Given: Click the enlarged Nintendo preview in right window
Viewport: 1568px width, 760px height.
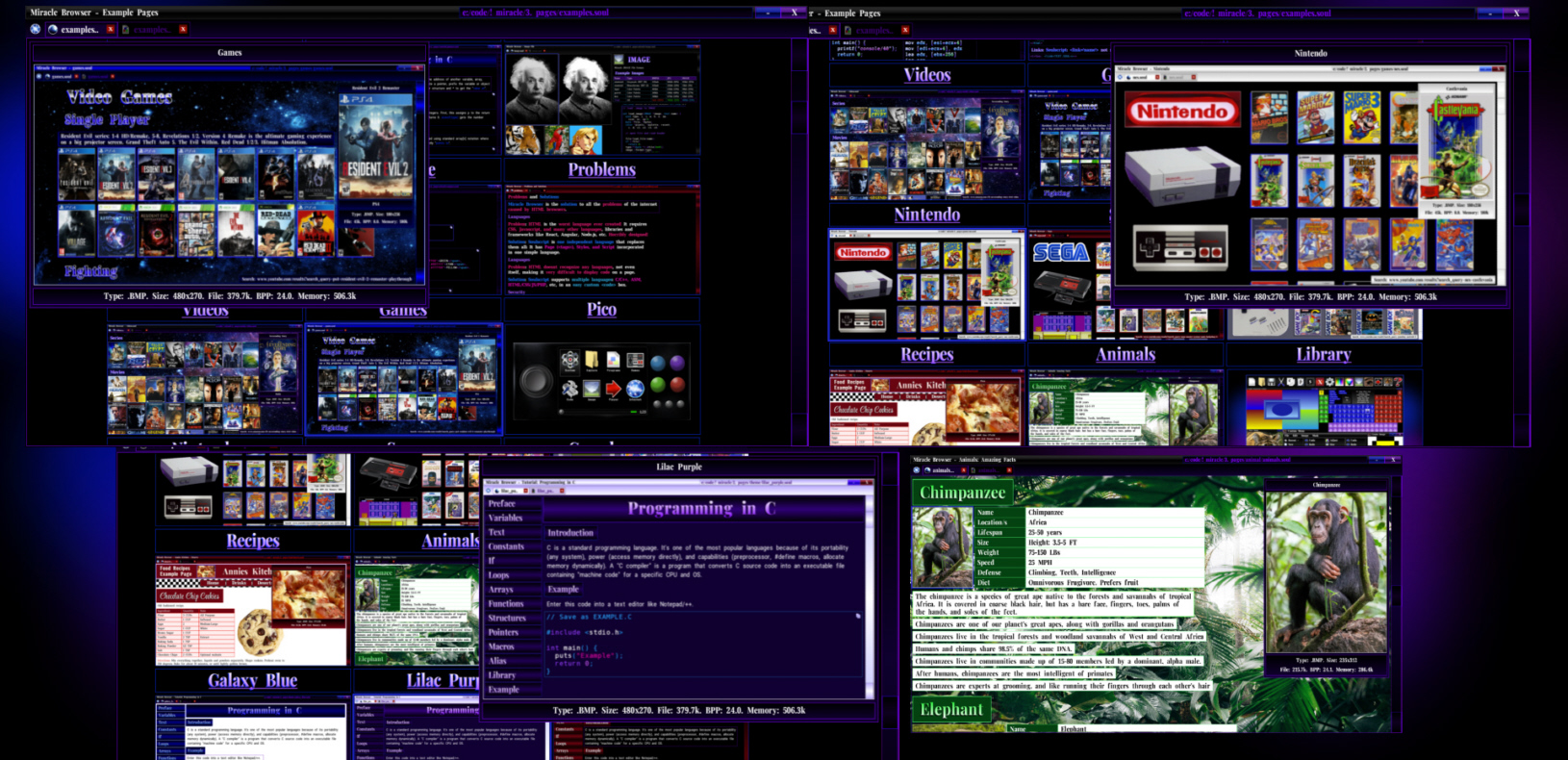Looking at the screenshot, I should [1311, 176].
